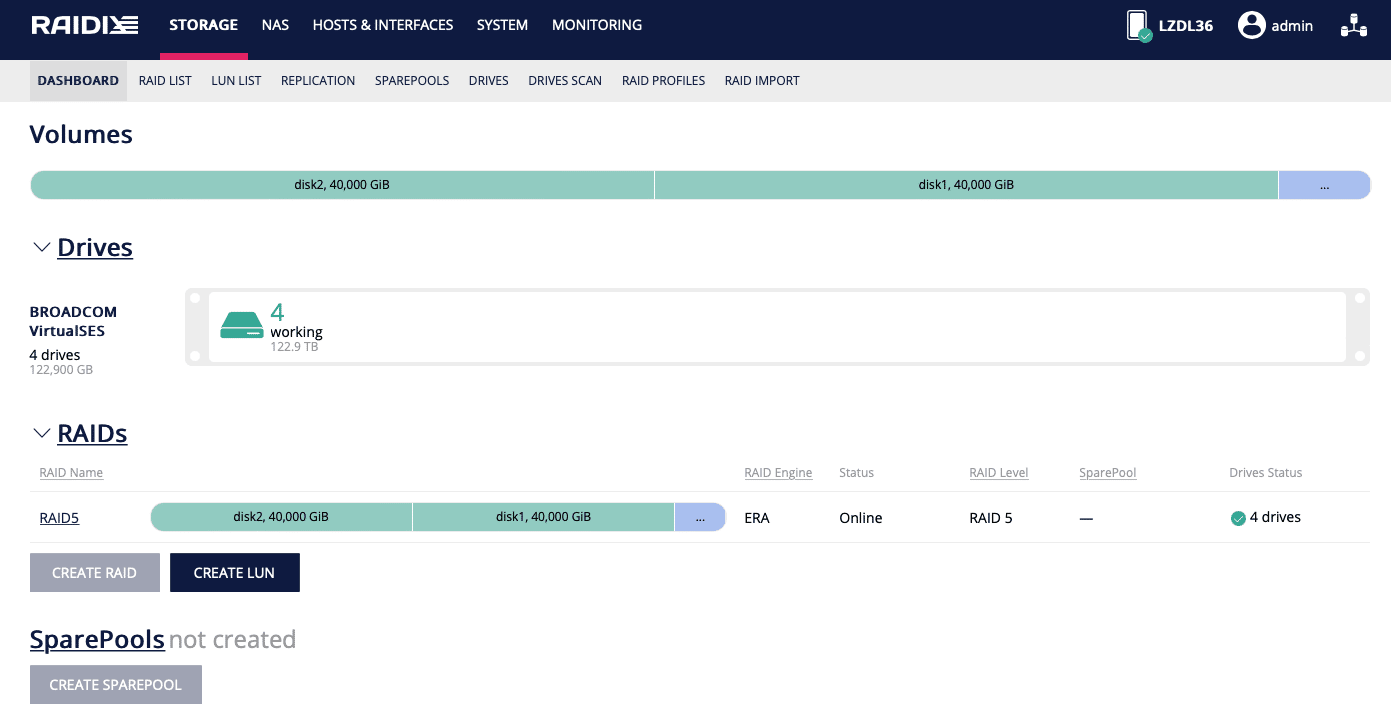
Task: Open the HOSTS & INTERFACES menu
Action: pyautogui.click(x=383, y=26)
